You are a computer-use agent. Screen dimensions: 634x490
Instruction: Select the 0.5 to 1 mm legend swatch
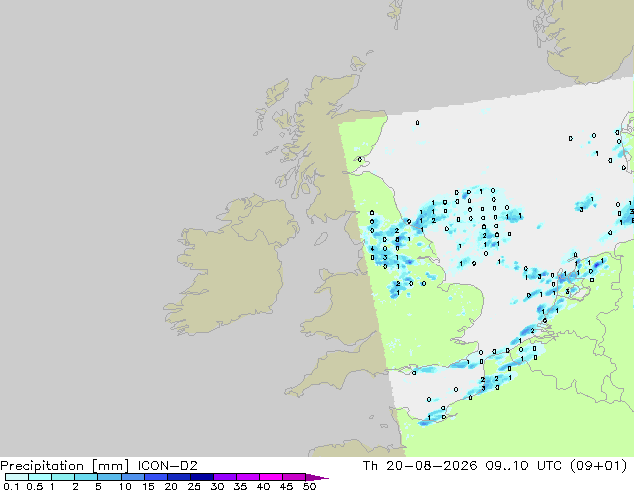pos(40,477)
